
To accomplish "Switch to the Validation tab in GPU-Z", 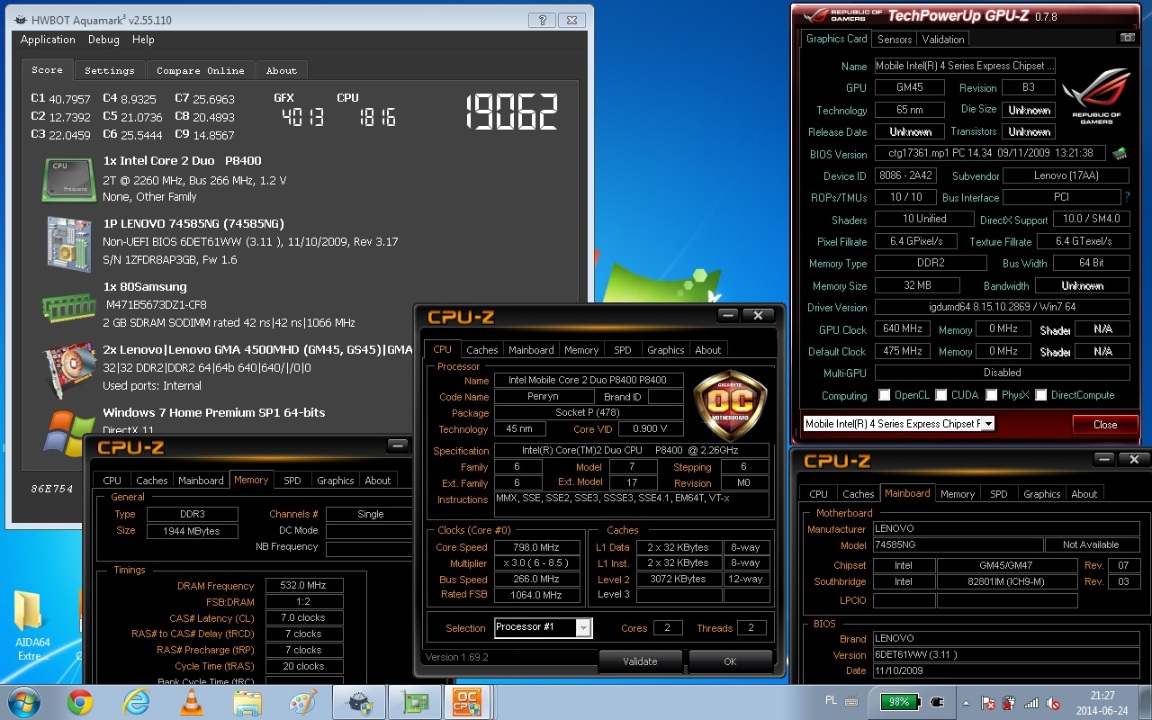I will pos(943,39).
